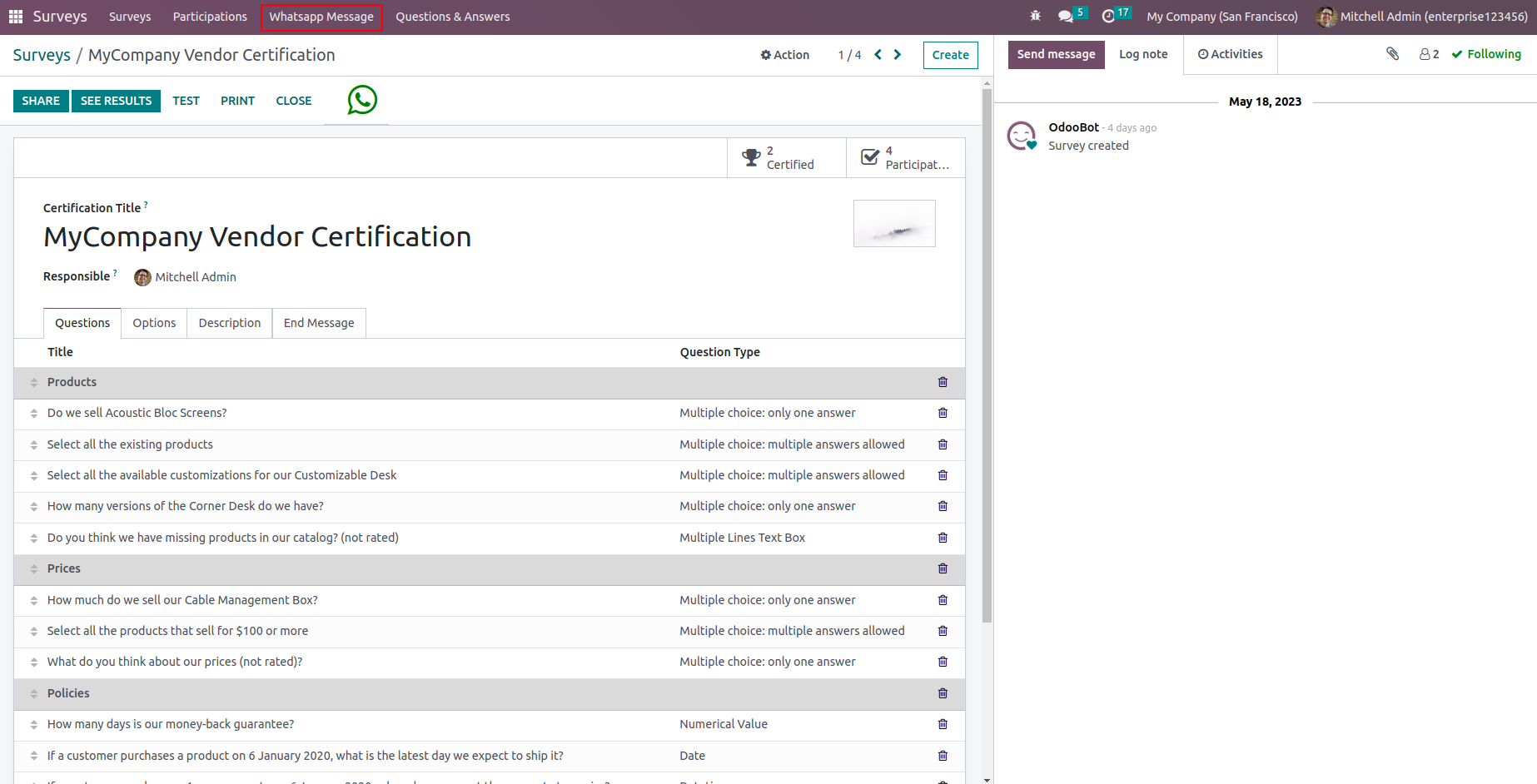This screenshot has height=784, width=1537.
Task: Click drag handle of Policies section
Action: point(34,694)
